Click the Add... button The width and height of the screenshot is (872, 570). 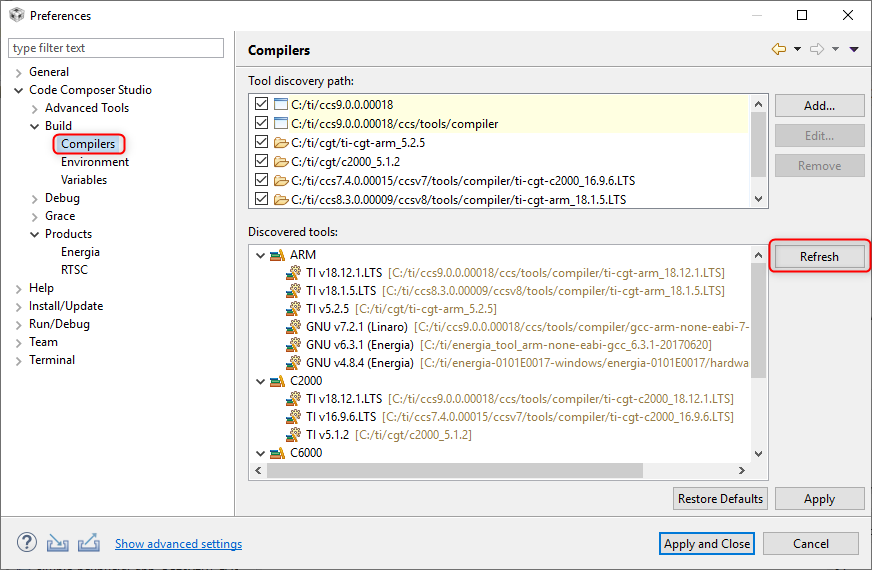pyautogui.click(x=819, y=106)
